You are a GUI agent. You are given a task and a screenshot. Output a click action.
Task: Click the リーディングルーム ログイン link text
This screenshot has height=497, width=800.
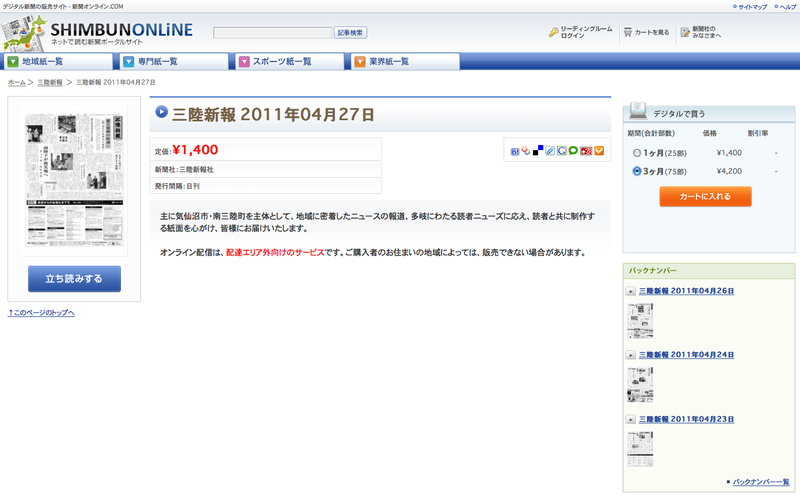tap(586, 32)
